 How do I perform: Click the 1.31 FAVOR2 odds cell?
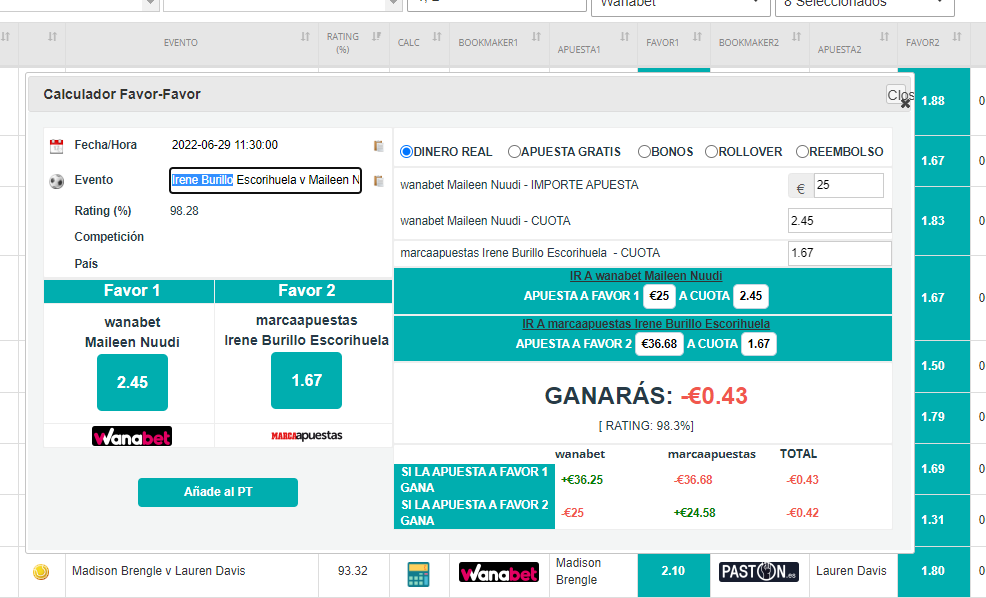click(933, 521)
